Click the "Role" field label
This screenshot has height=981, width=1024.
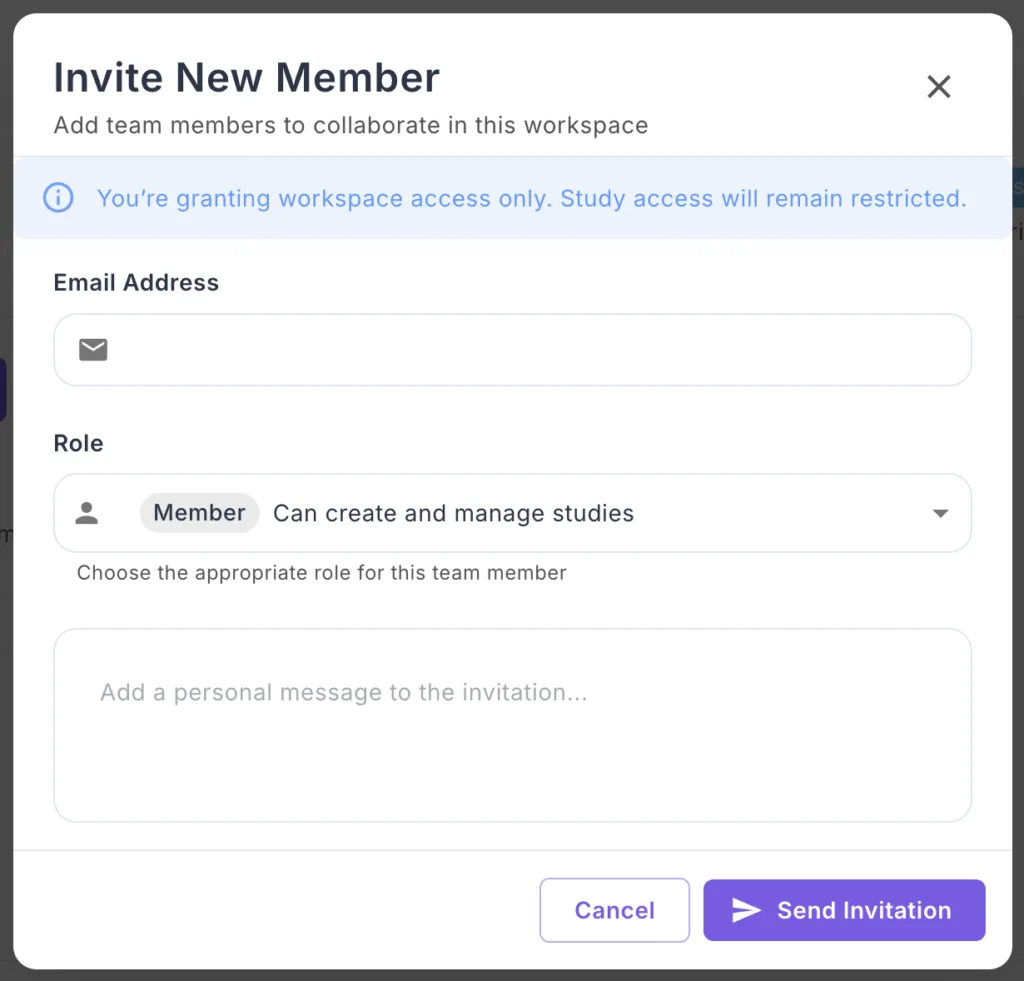pos(78,443)
